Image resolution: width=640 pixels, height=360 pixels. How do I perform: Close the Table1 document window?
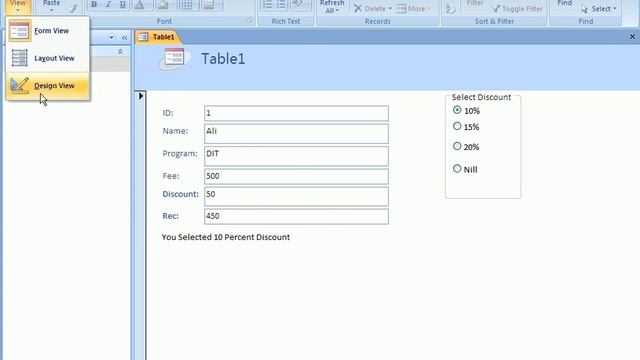click(x=632, y=37)
